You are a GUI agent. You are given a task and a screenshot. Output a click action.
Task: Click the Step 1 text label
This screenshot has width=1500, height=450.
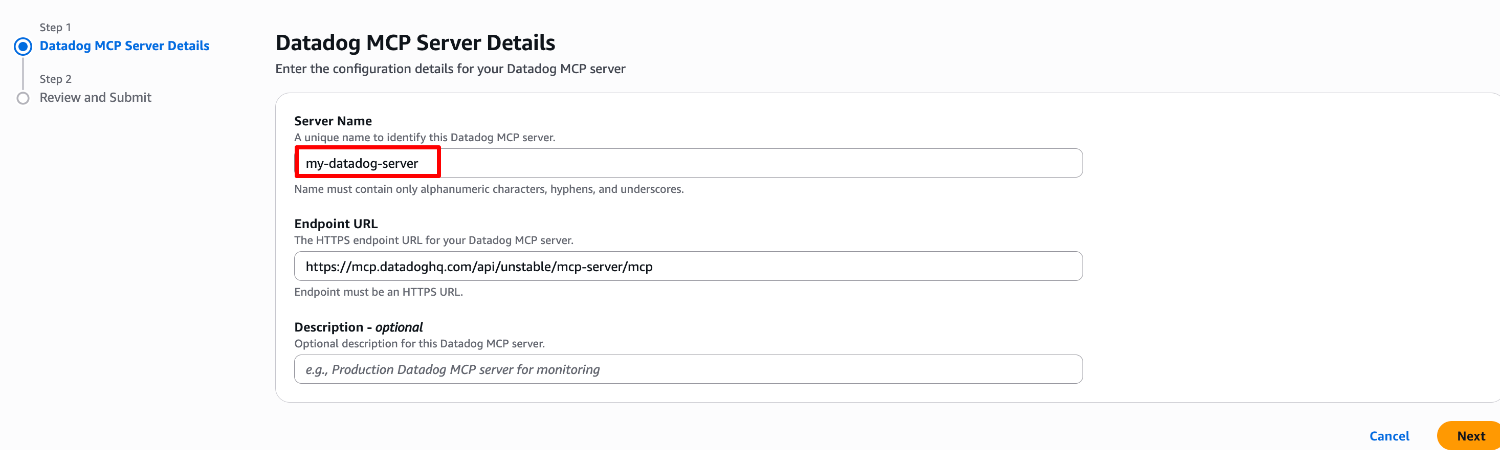(x=55, y=27)
